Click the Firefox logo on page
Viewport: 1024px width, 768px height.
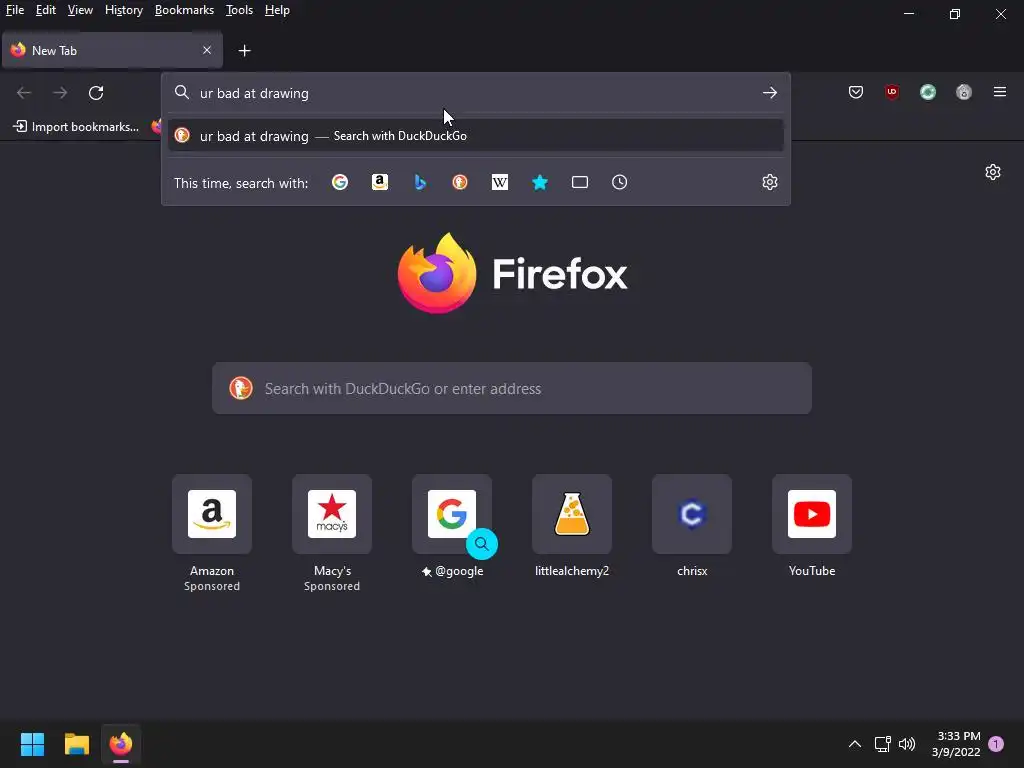coord(437,272)
